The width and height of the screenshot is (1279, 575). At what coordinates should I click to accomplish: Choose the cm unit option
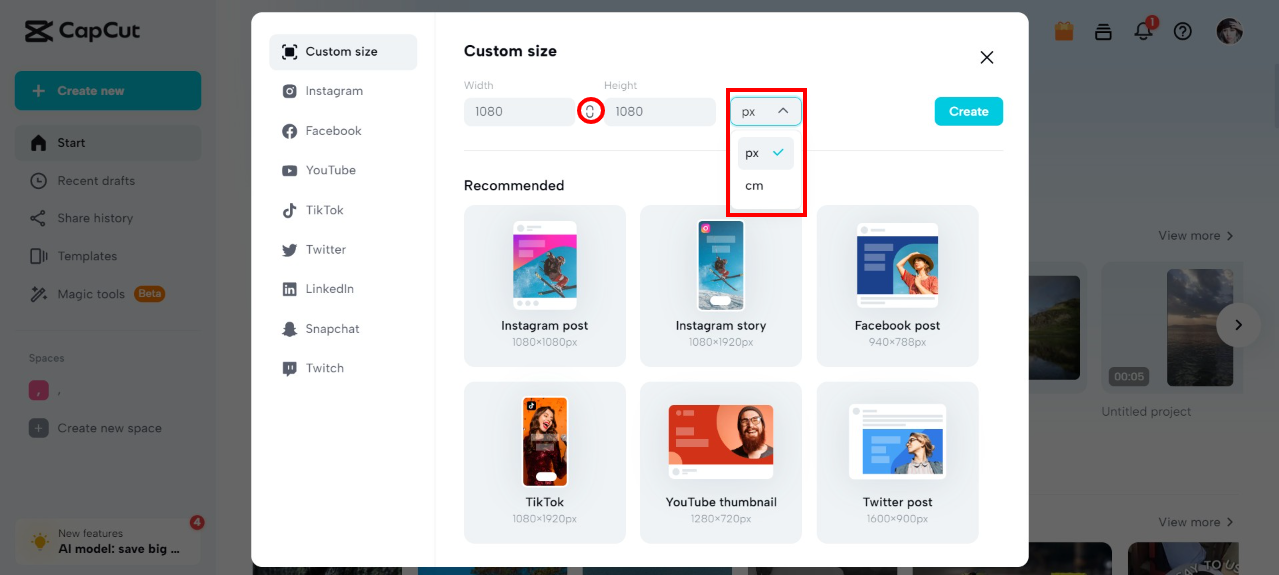pos(766,186)
